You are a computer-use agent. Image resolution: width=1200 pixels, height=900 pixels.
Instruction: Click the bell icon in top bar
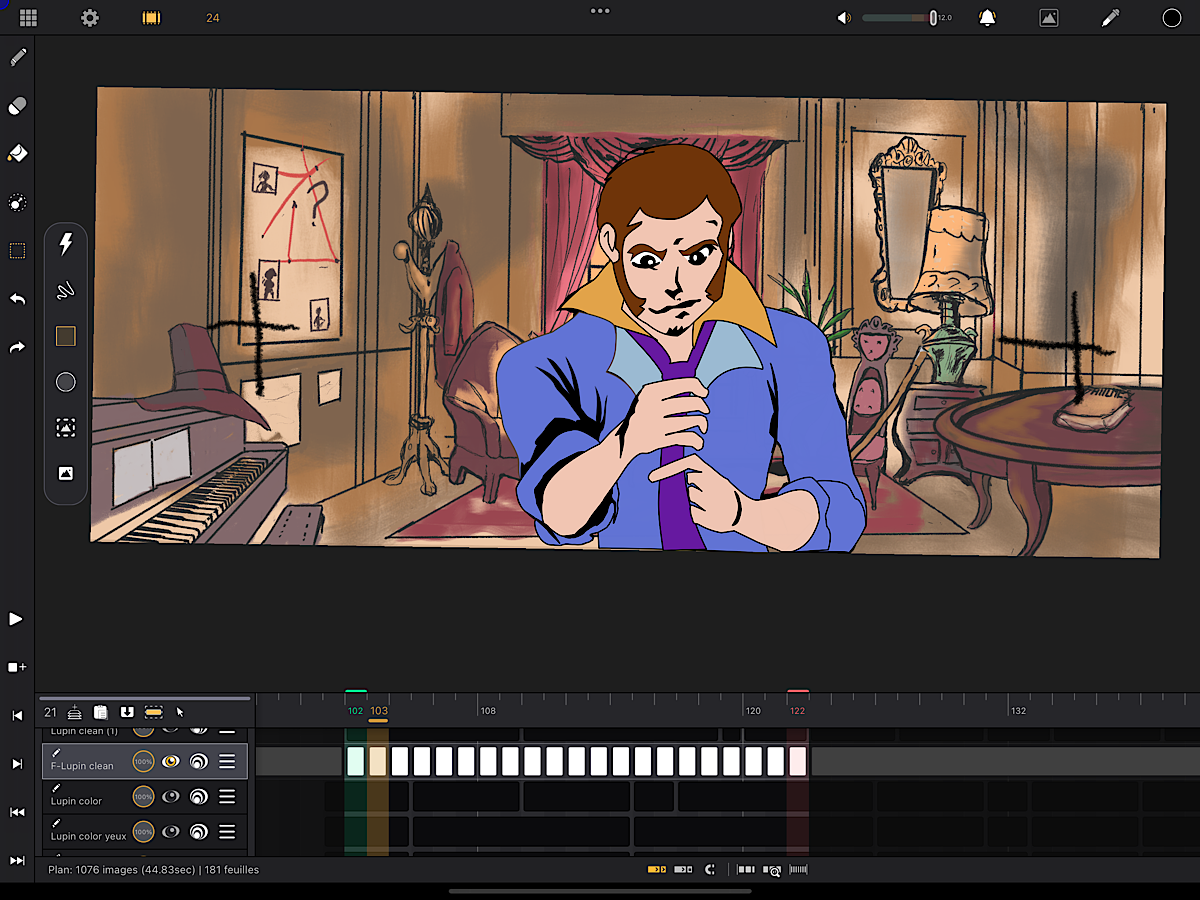[x=987, y=18]
